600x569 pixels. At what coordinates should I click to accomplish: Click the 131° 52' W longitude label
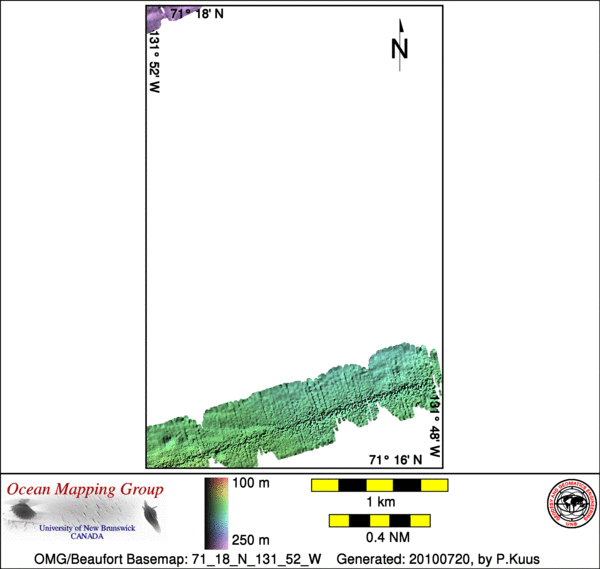[x=156, y=61]
